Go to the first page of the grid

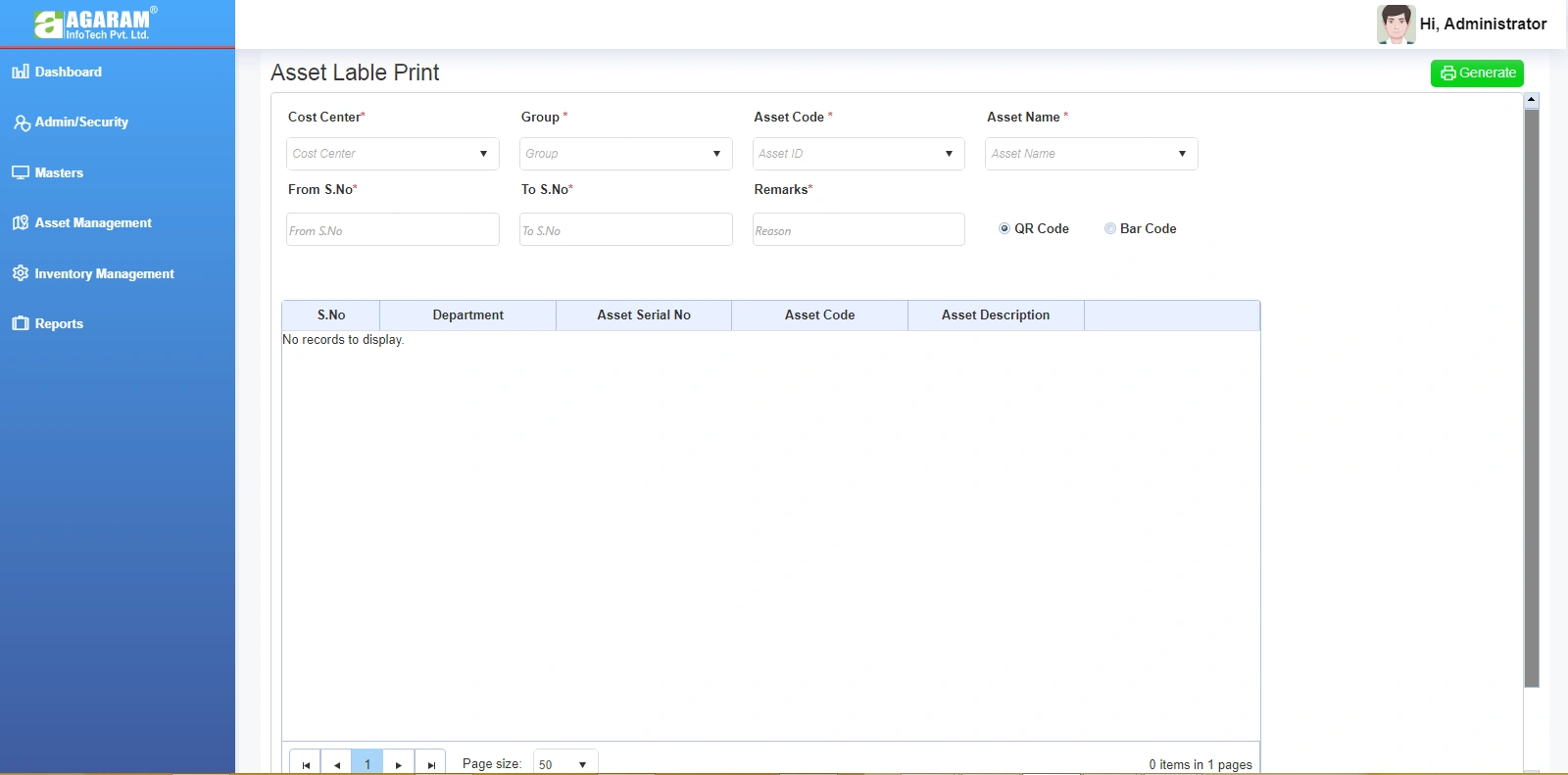click(306, 764)
